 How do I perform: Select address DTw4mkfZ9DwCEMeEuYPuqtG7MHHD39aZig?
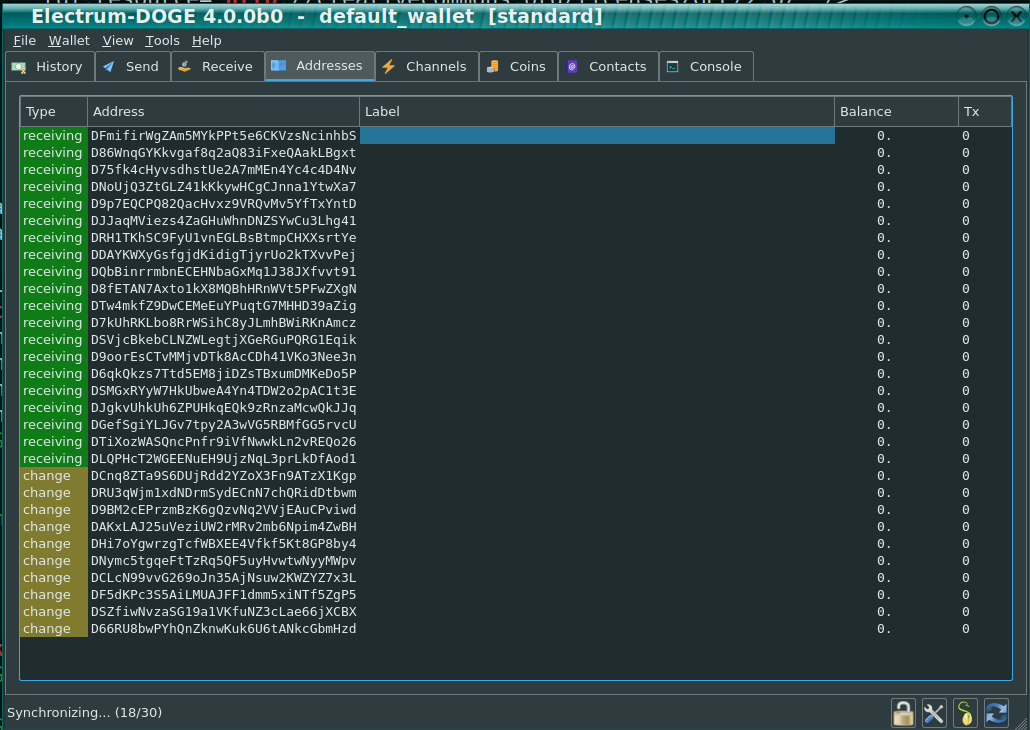223,306
